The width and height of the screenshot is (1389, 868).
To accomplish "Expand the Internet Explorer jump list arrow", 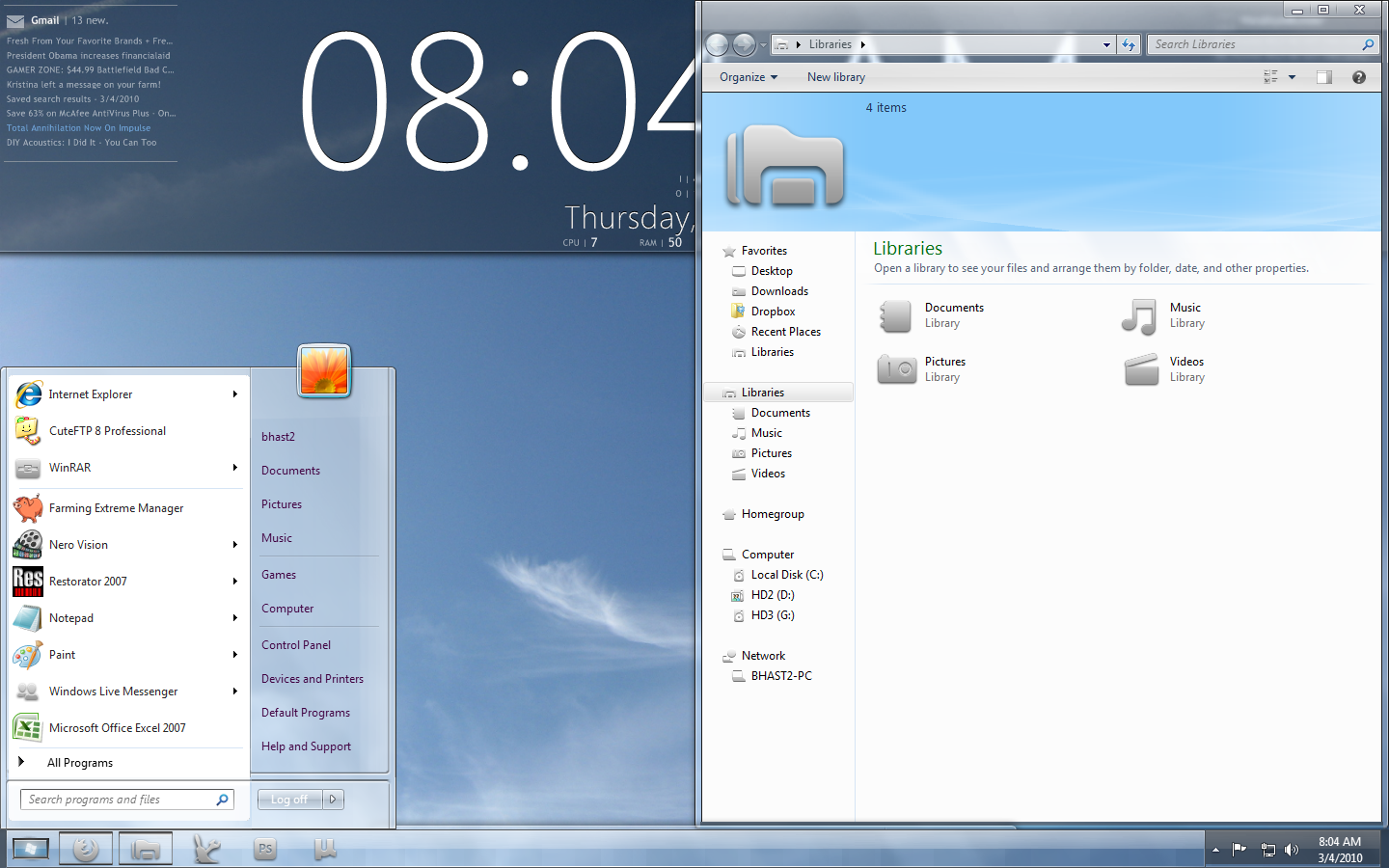I will (x=235, y=394).
